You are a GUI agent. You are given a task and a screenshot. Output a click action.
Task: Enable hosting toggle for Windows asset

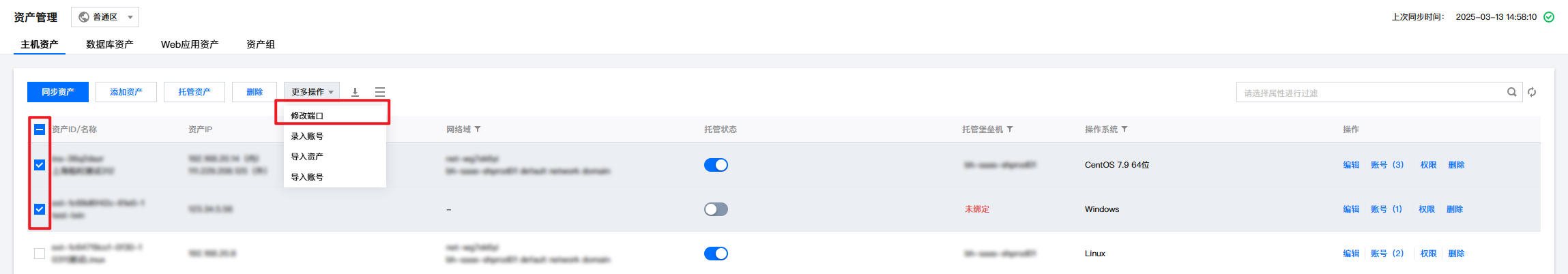tap(716, 209)
